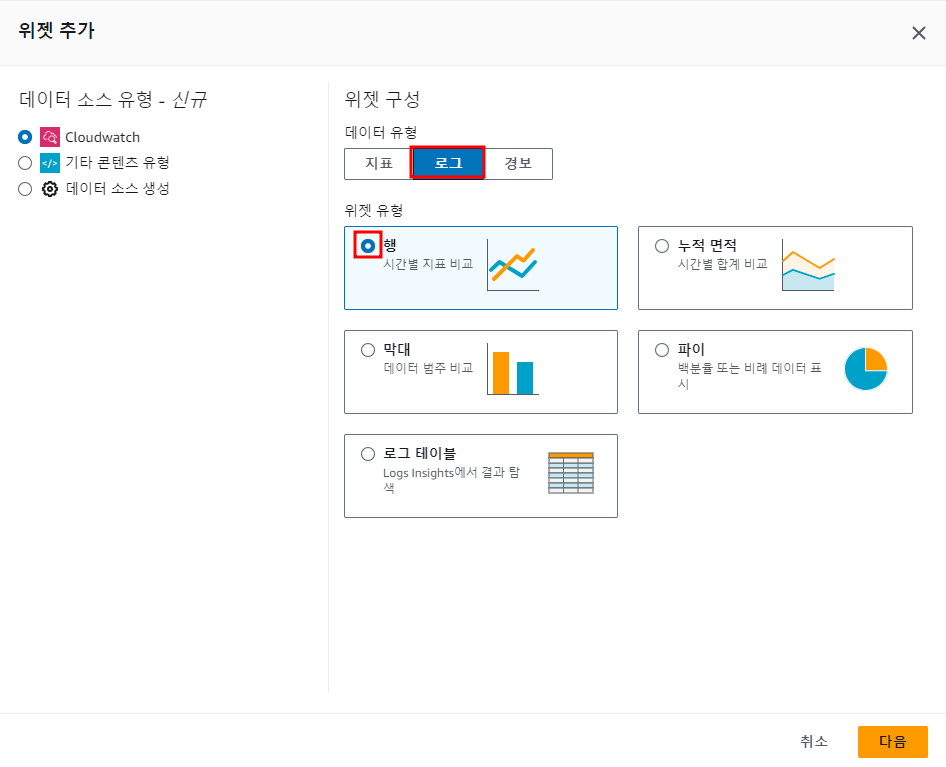Click the pie chart icon in 파이 card
The image size is (946, 767).
866,369
